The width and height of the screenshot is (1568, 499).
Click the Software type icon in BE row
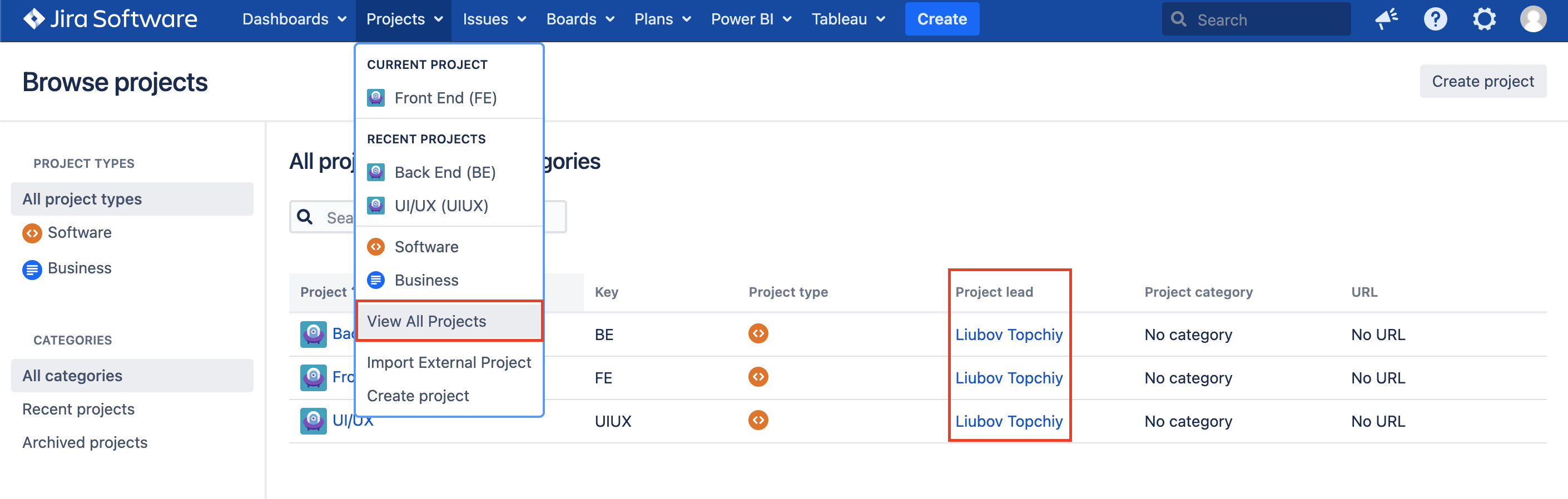[x=758, y=333]
